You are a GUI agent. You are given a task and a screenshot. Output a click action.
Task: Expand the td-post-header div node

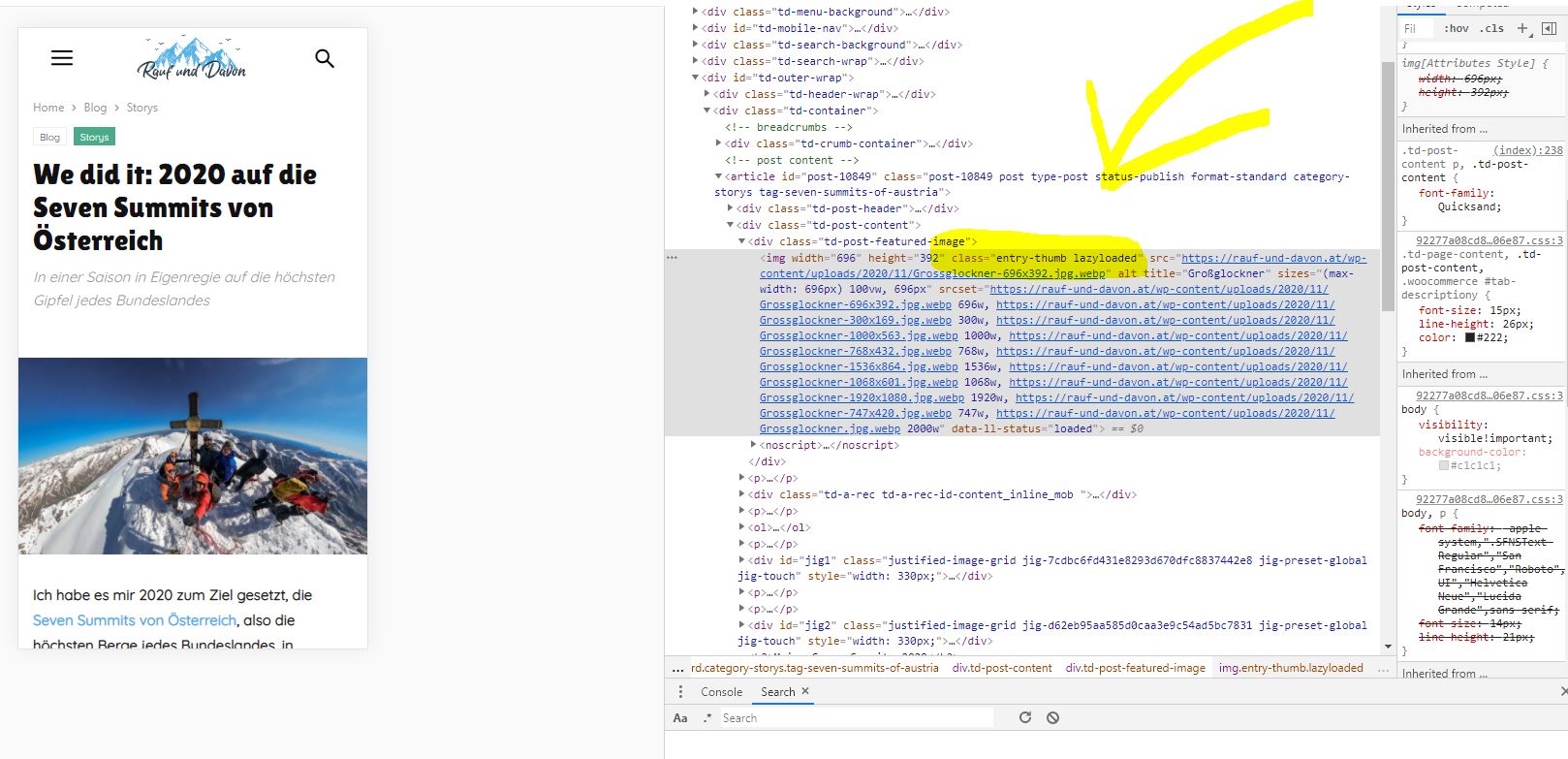point(730,208)
